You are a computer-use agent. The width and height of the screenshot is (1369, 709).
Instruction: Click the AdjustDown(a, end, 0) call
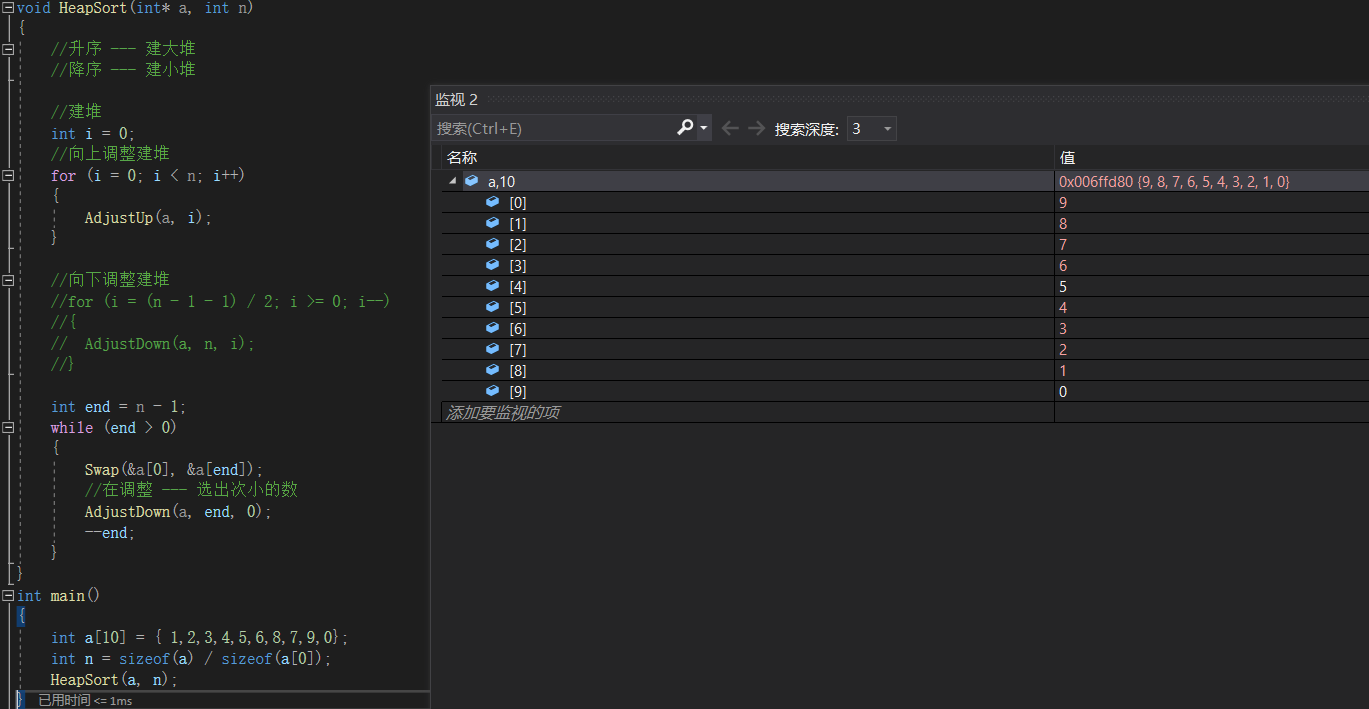[178, 511]
